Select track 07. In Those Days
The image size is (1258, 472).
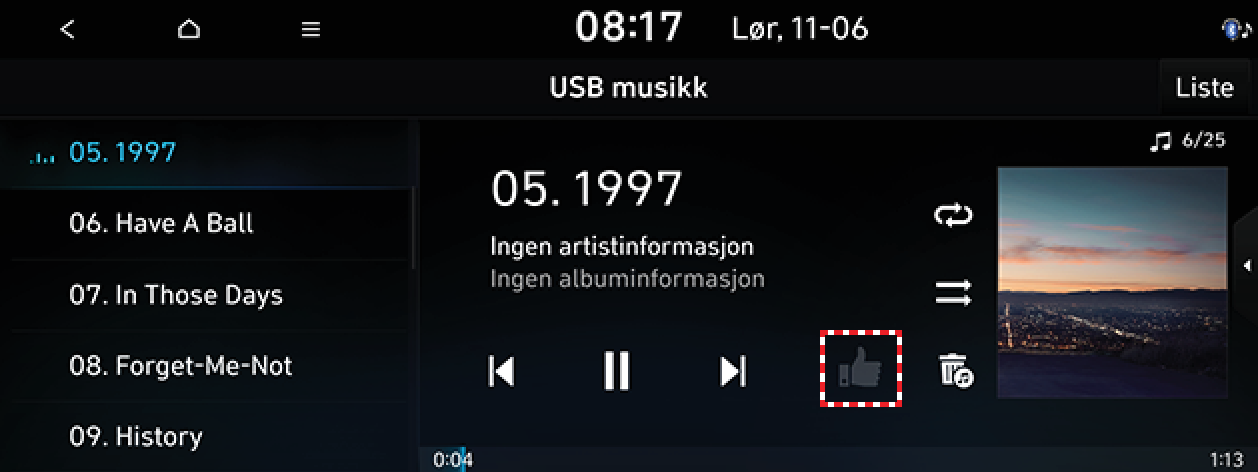point(206,295)
